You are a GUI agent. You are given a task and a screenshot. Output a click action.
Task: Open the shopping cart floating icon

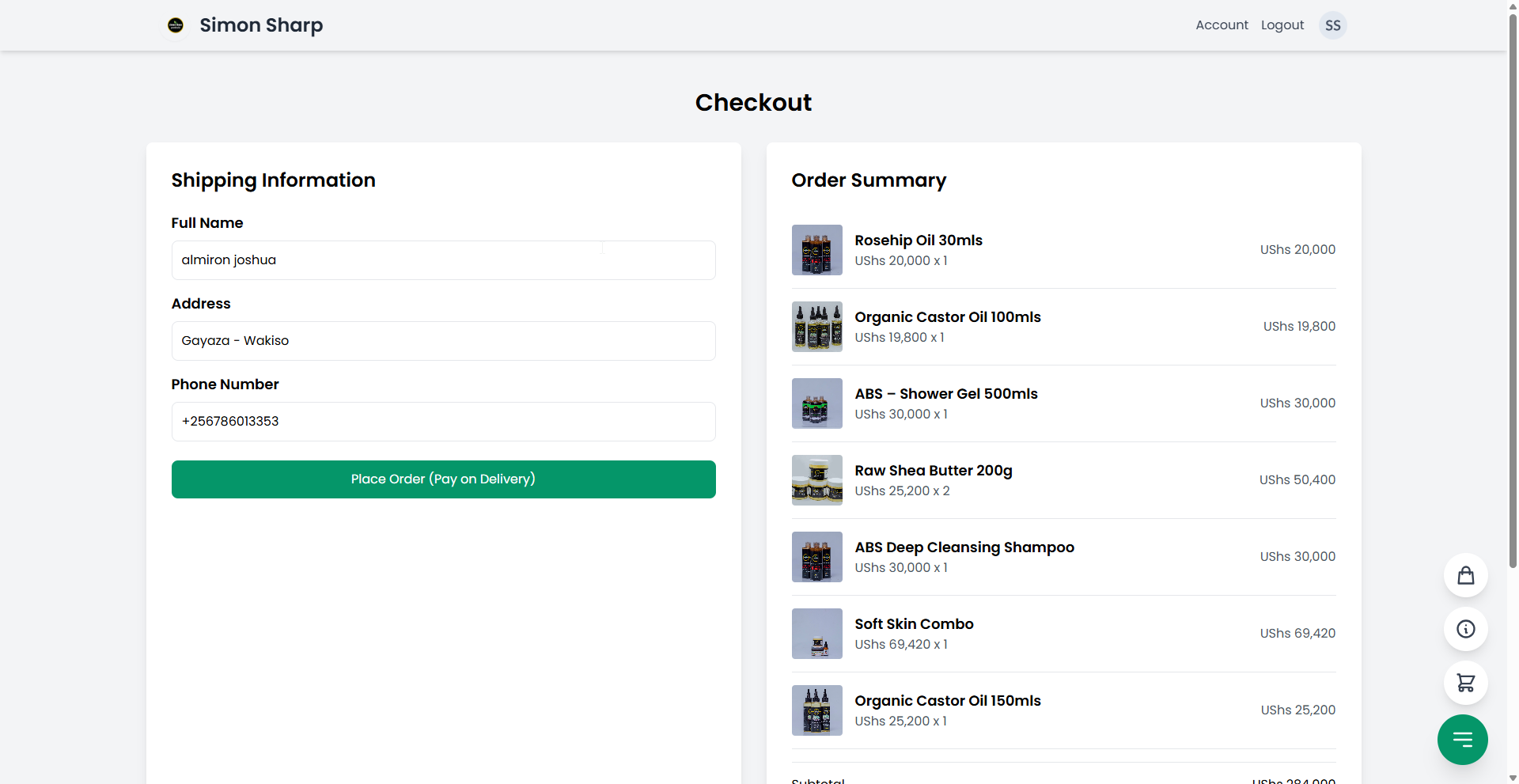click(x=1465, y=683)
